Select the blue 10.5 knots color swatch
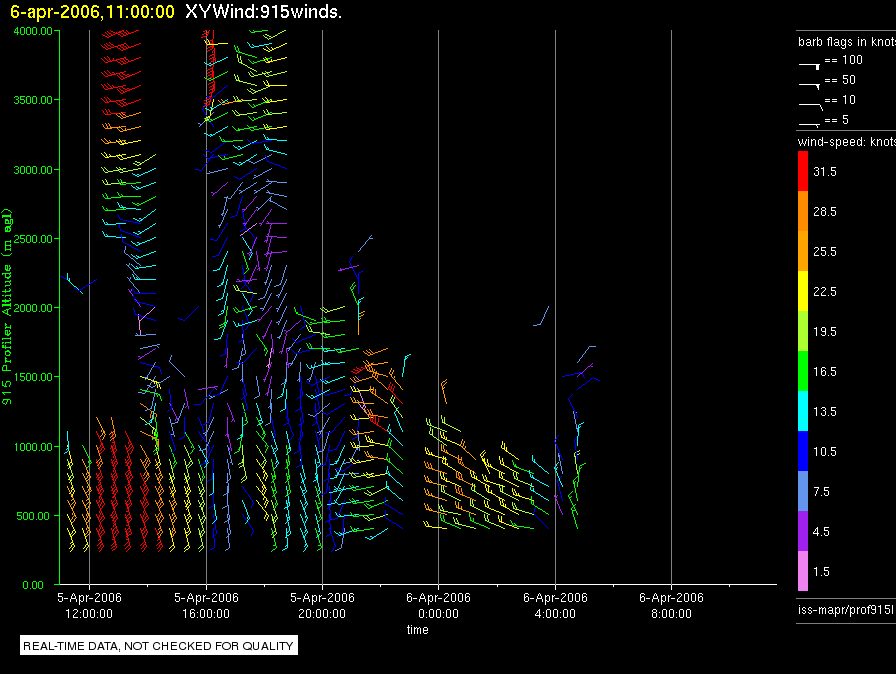This screenshot has width=896, height=674. point(802,451)
